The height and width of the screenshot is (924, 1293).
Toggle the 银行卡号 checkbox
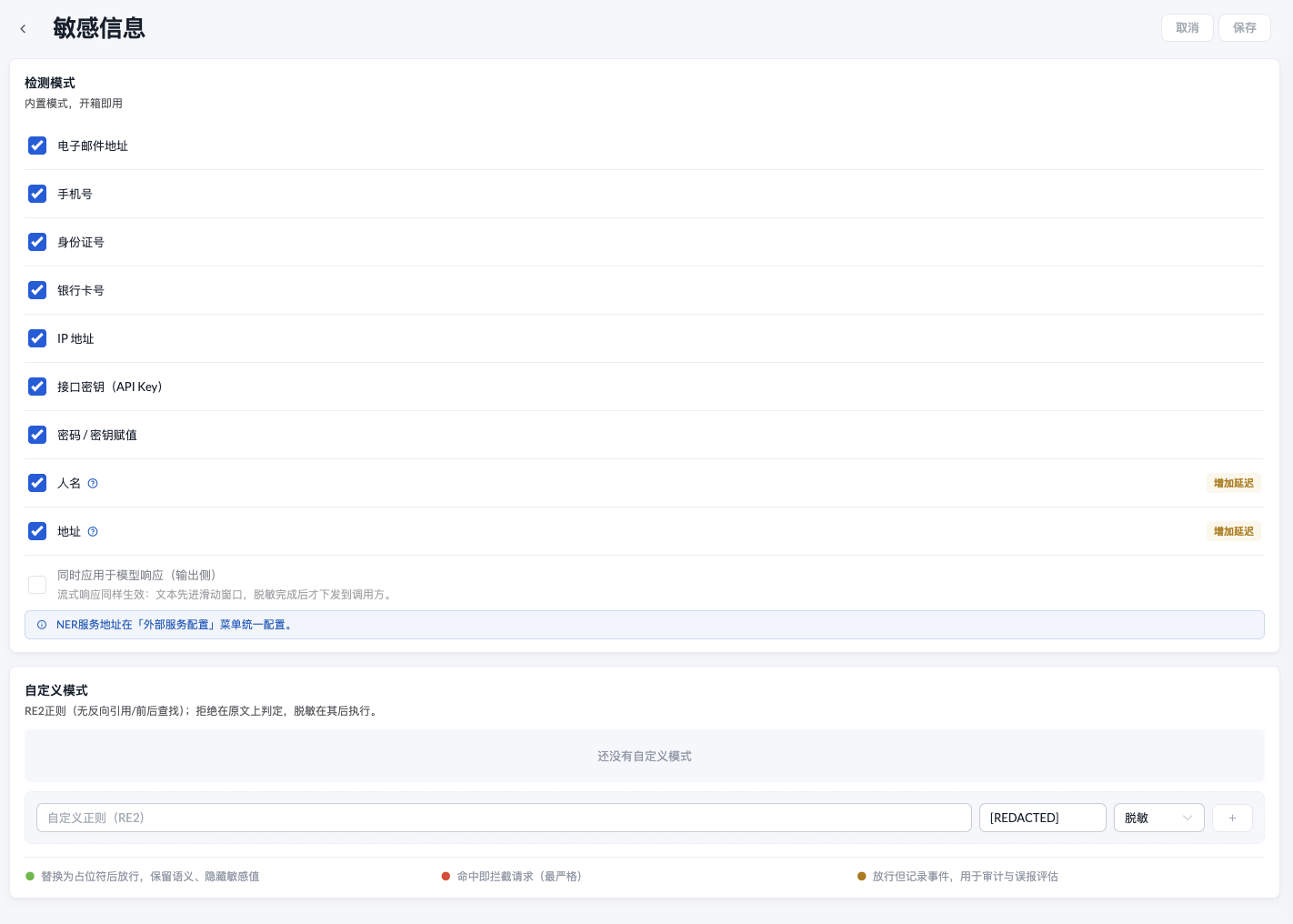[x=37, y=290]
